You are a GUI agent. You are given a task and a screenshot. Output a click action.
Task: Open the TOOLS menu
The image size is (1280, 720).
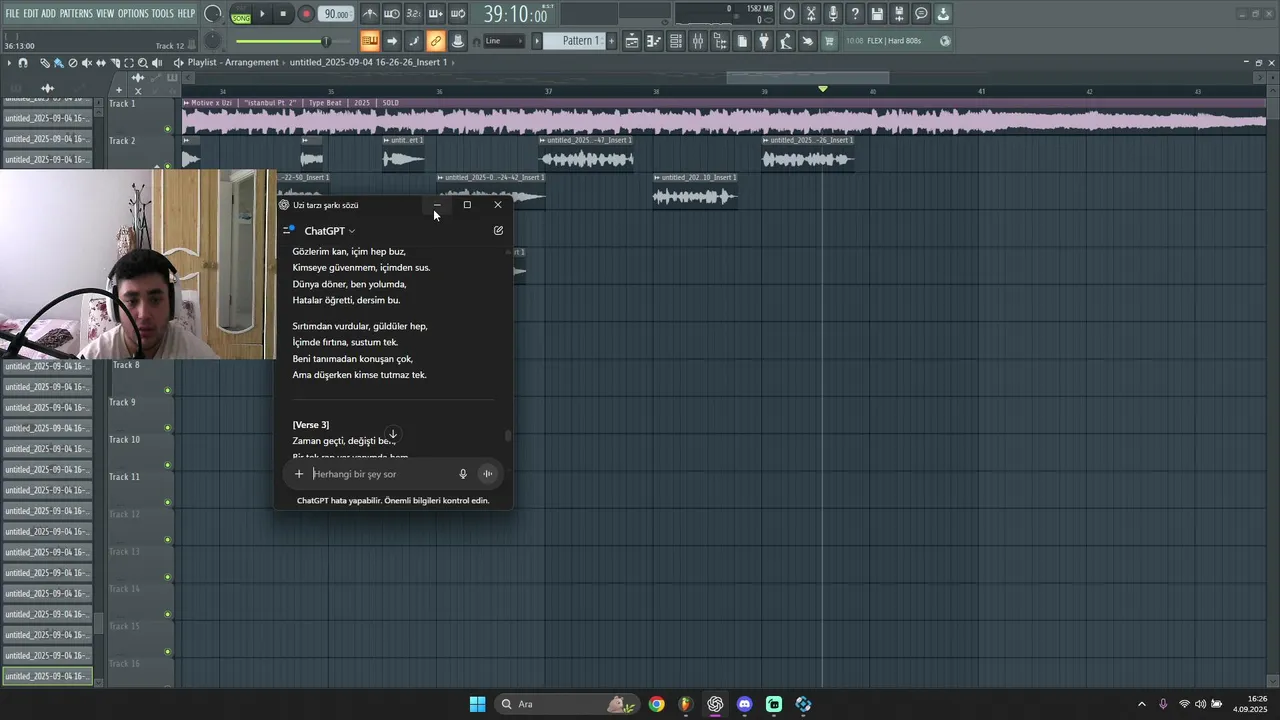[163, 13]
